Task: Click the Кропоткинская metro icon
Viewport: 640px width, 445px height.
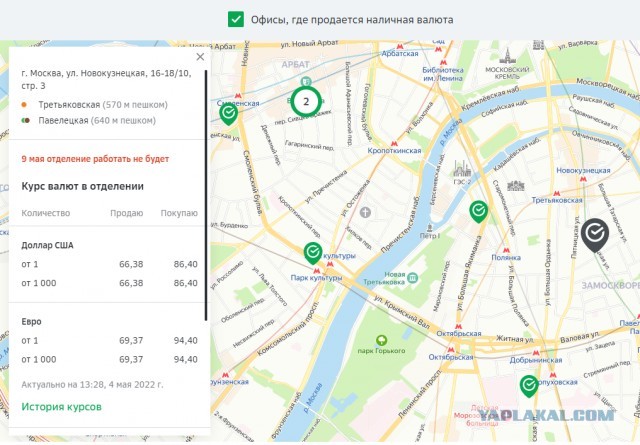Action: point(394,143)
